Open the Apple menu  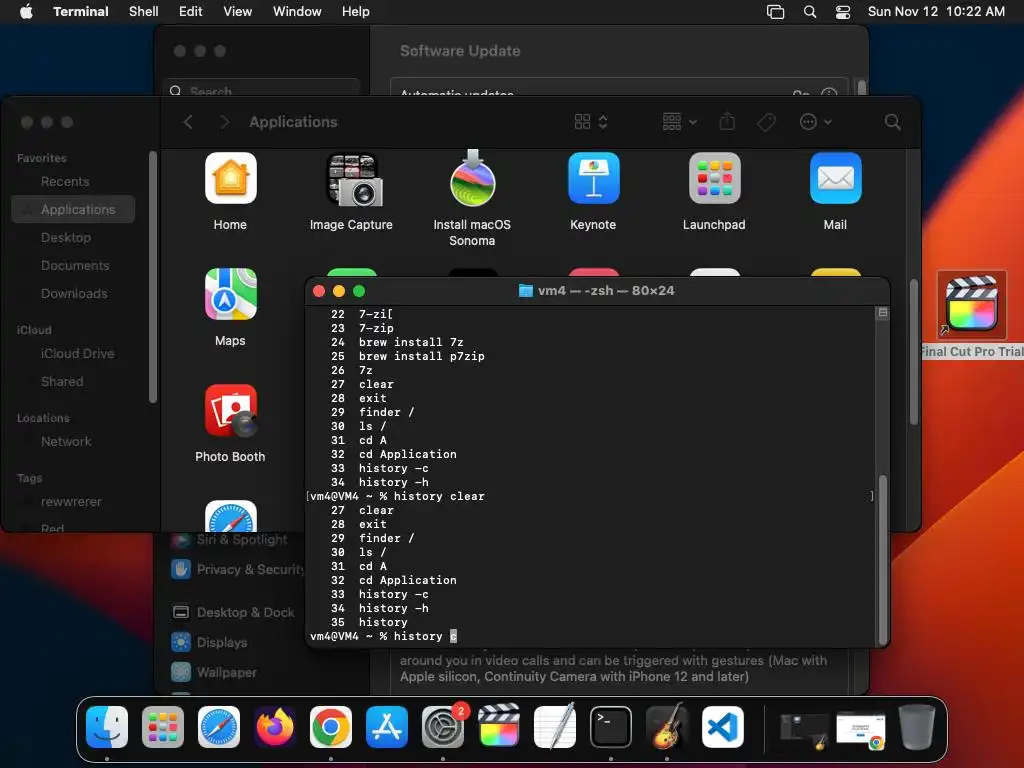[26, 11]
